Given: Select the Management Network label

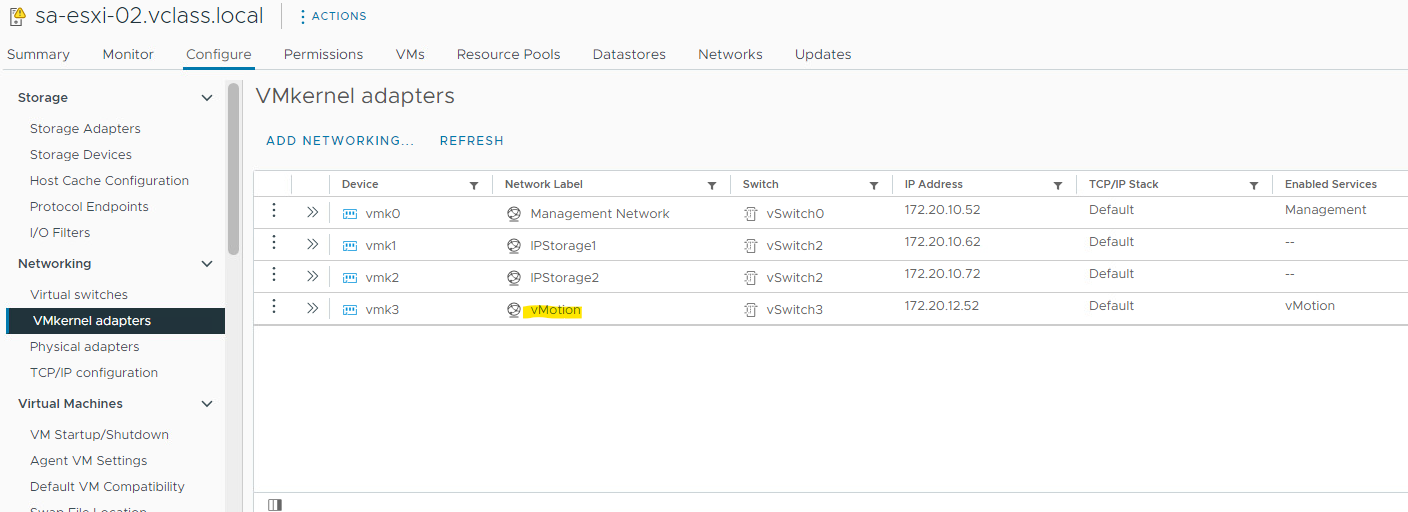Looking at the screenshot, I should click(600, 214).
